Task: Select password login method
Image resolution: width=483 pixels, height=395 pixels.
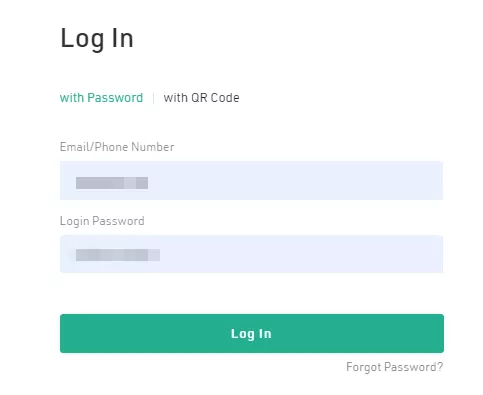Action: click(x=101, y=98)
